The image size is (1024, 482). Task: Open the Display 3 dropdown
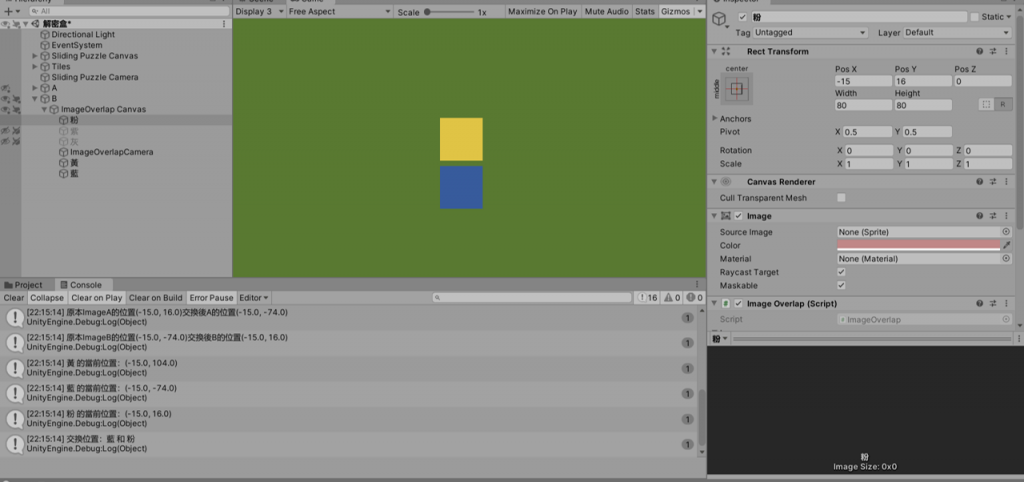[x=260, y=12]
